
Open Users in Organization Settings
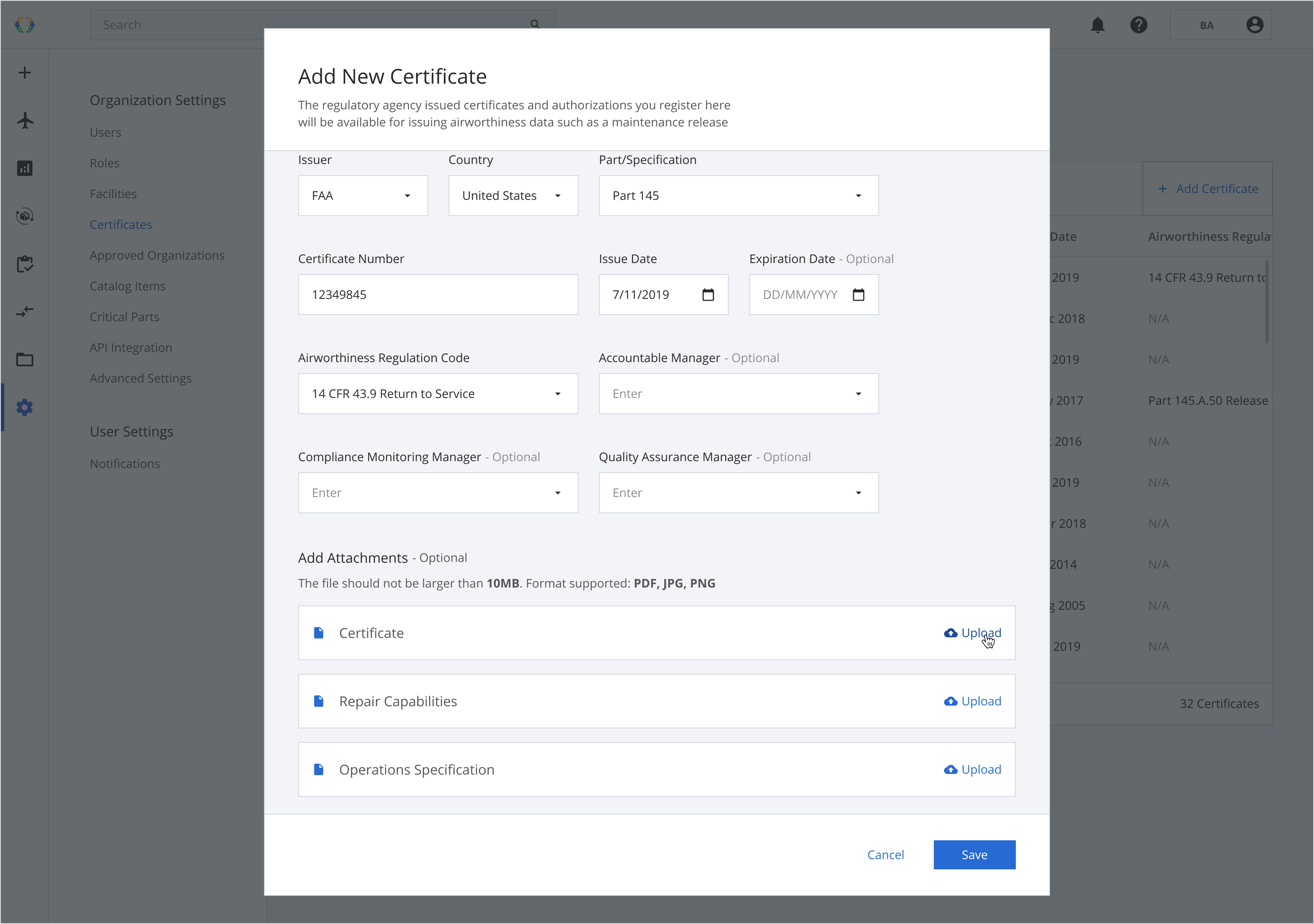[x=106, y=132]
